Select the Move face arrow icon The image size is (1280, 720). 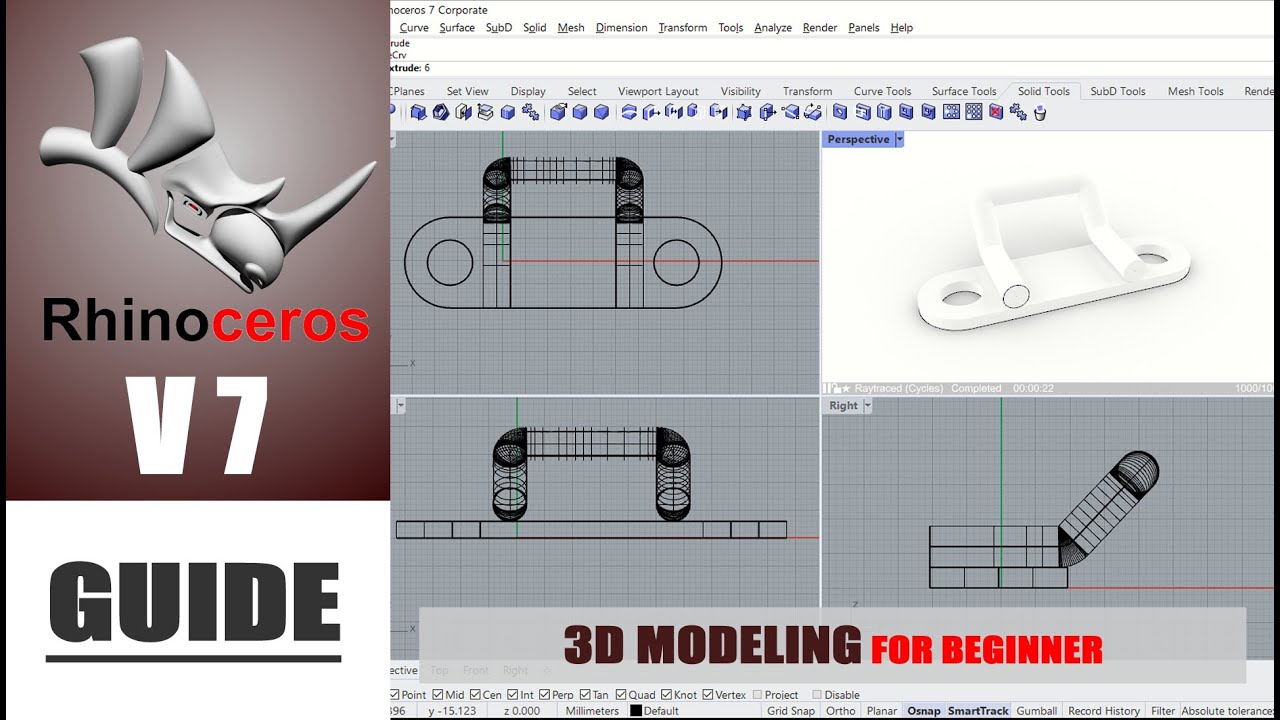(x=650, y=112)
